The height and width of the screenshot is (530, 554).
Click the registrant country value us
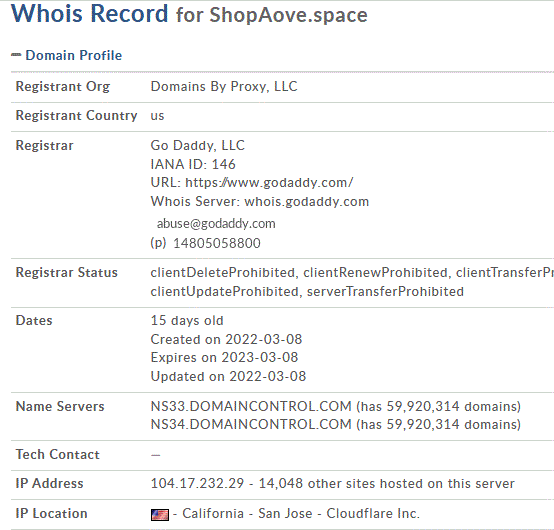pyautogui.click(x=157, y=116)
